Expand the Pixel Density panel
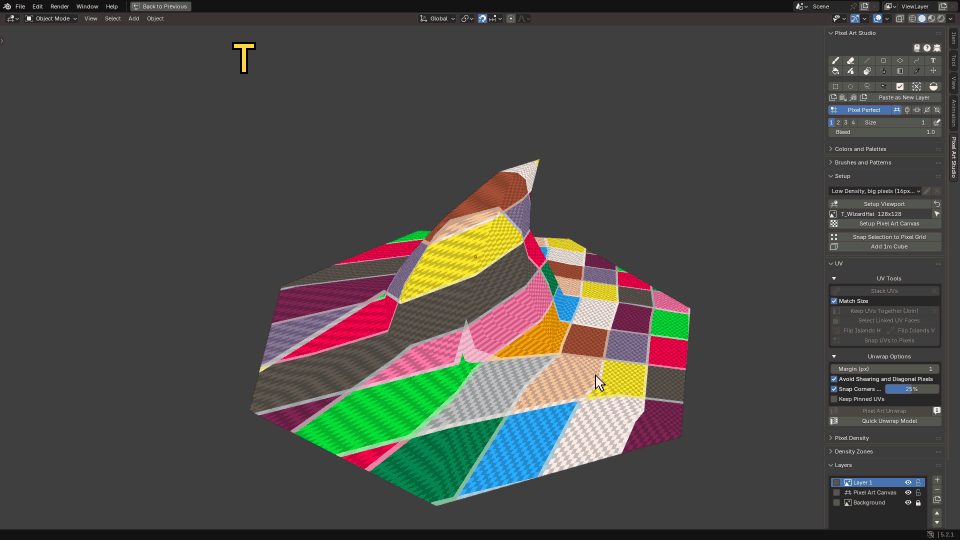Screen dimensions: 960x540 pos(852,438)
